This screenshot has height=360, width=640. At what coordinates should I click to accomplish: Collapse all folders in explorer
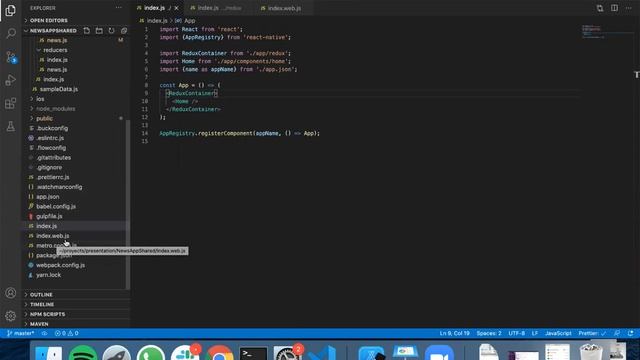point(124,31)
